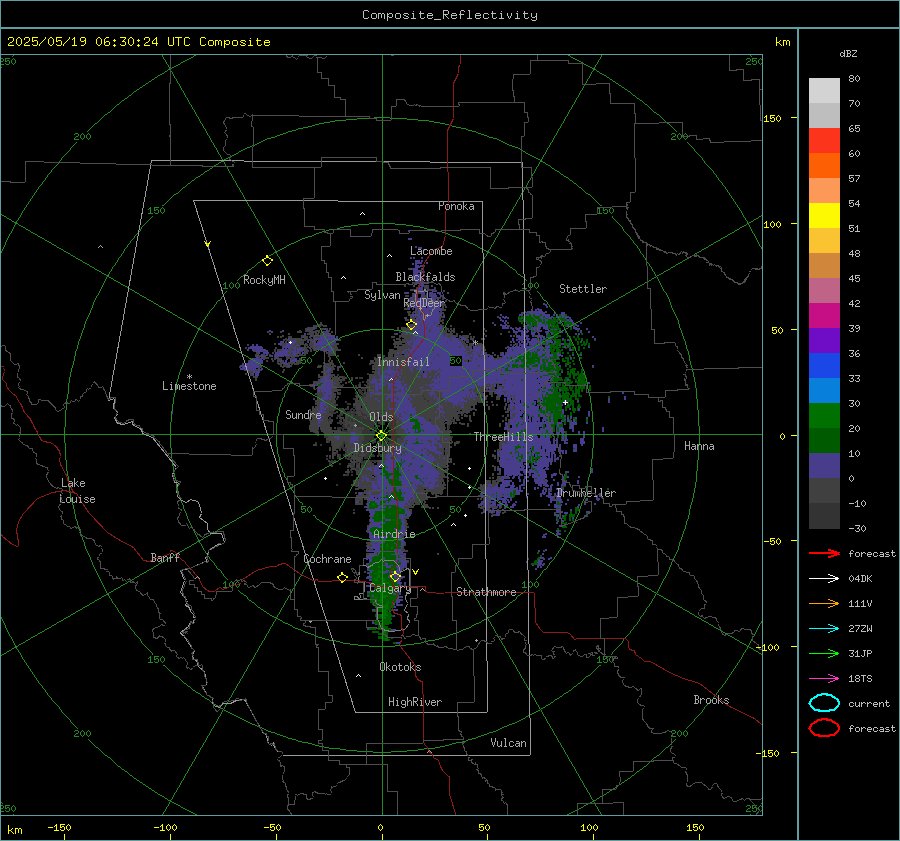
Task: Click the '-30' dBZ legend value
Action: click(x=857, y=528)
